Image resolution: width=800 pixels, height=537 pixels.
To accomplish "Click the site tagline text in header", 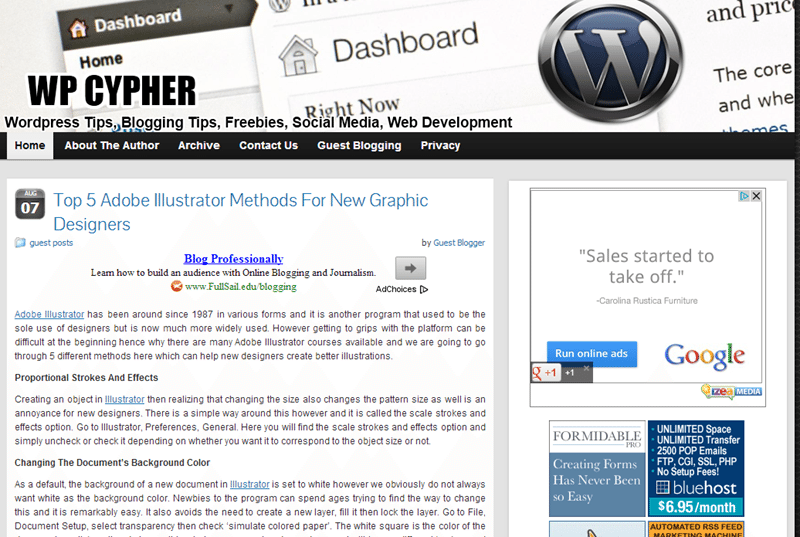I will click(258, 122).
